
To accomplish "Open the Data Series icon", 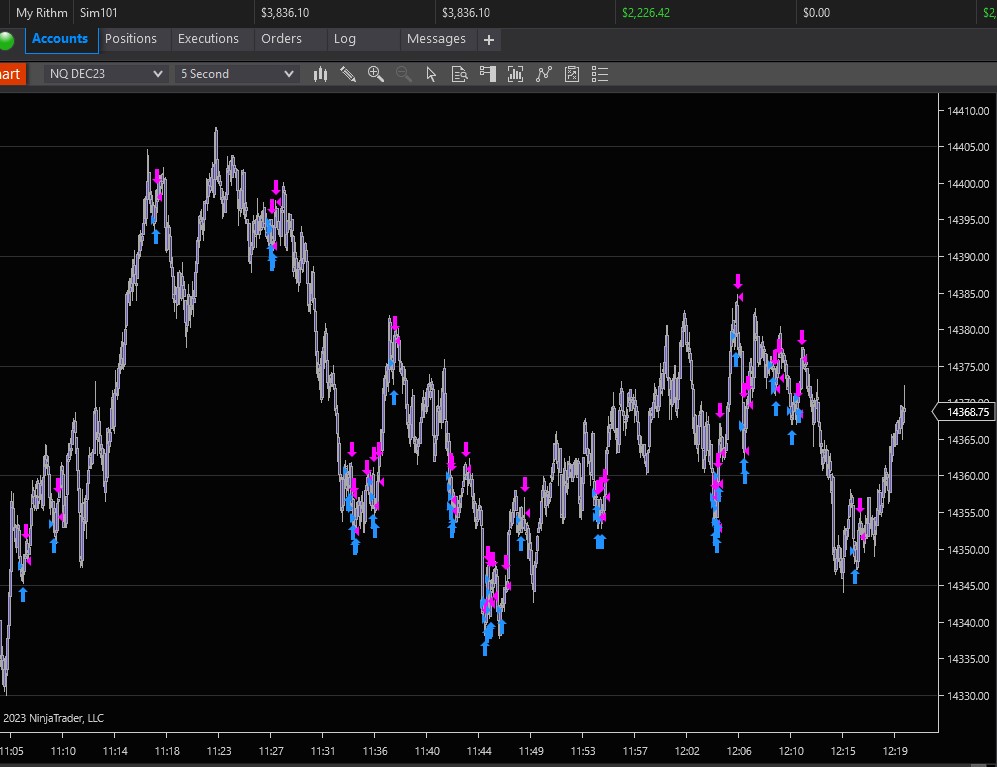I will pos(460,74).
